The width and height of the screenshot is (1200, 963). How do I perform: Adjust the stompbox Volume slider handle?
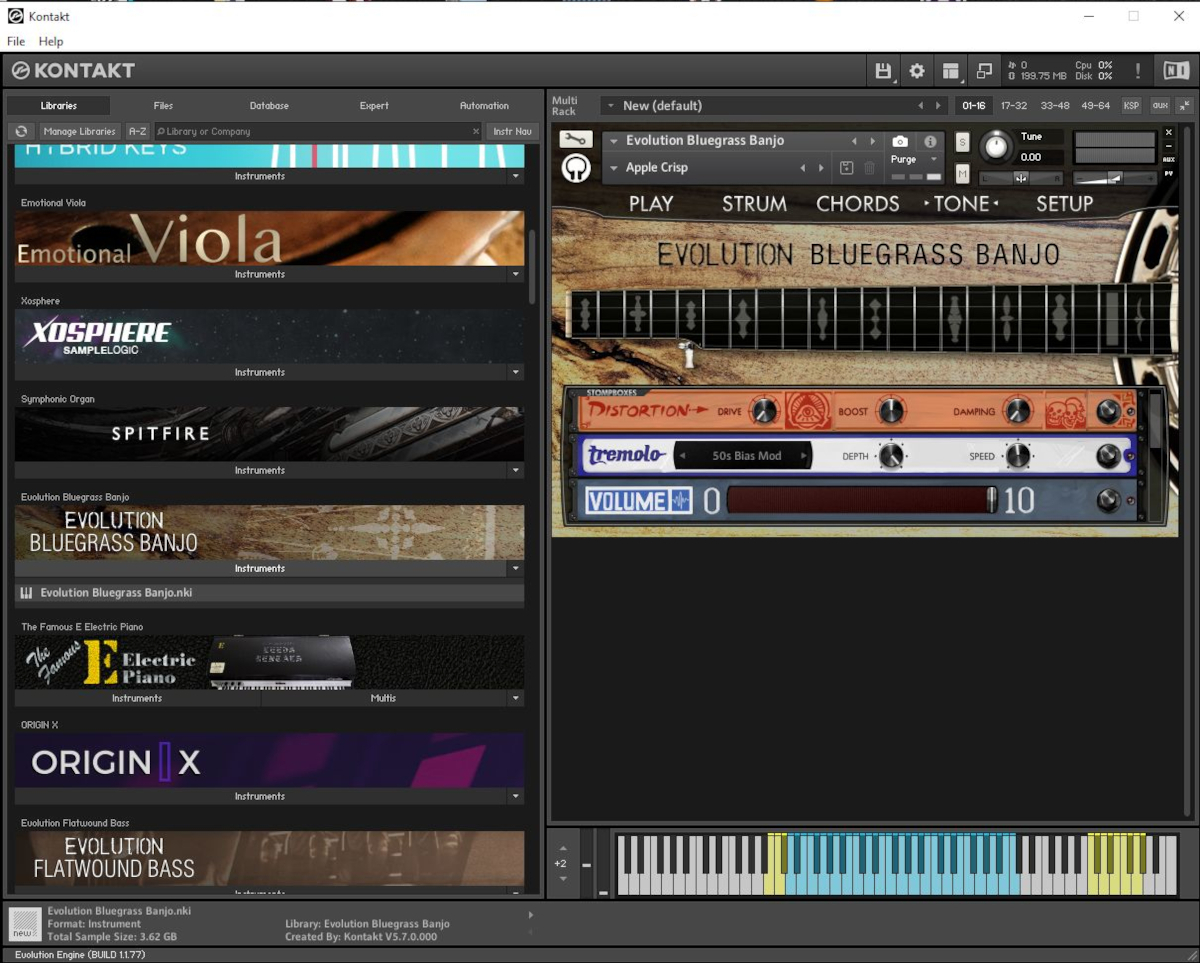991,500
